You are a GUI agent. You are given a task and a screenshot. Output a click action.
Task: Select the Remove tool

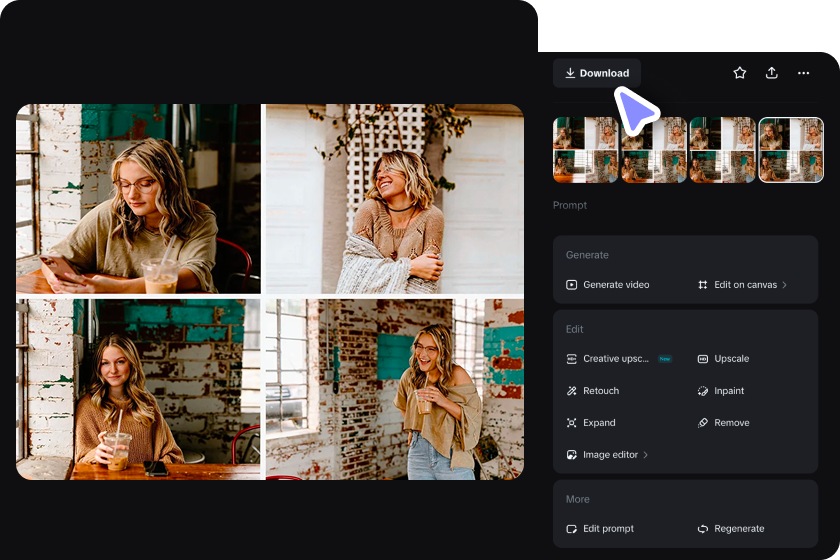coord(723,423)
